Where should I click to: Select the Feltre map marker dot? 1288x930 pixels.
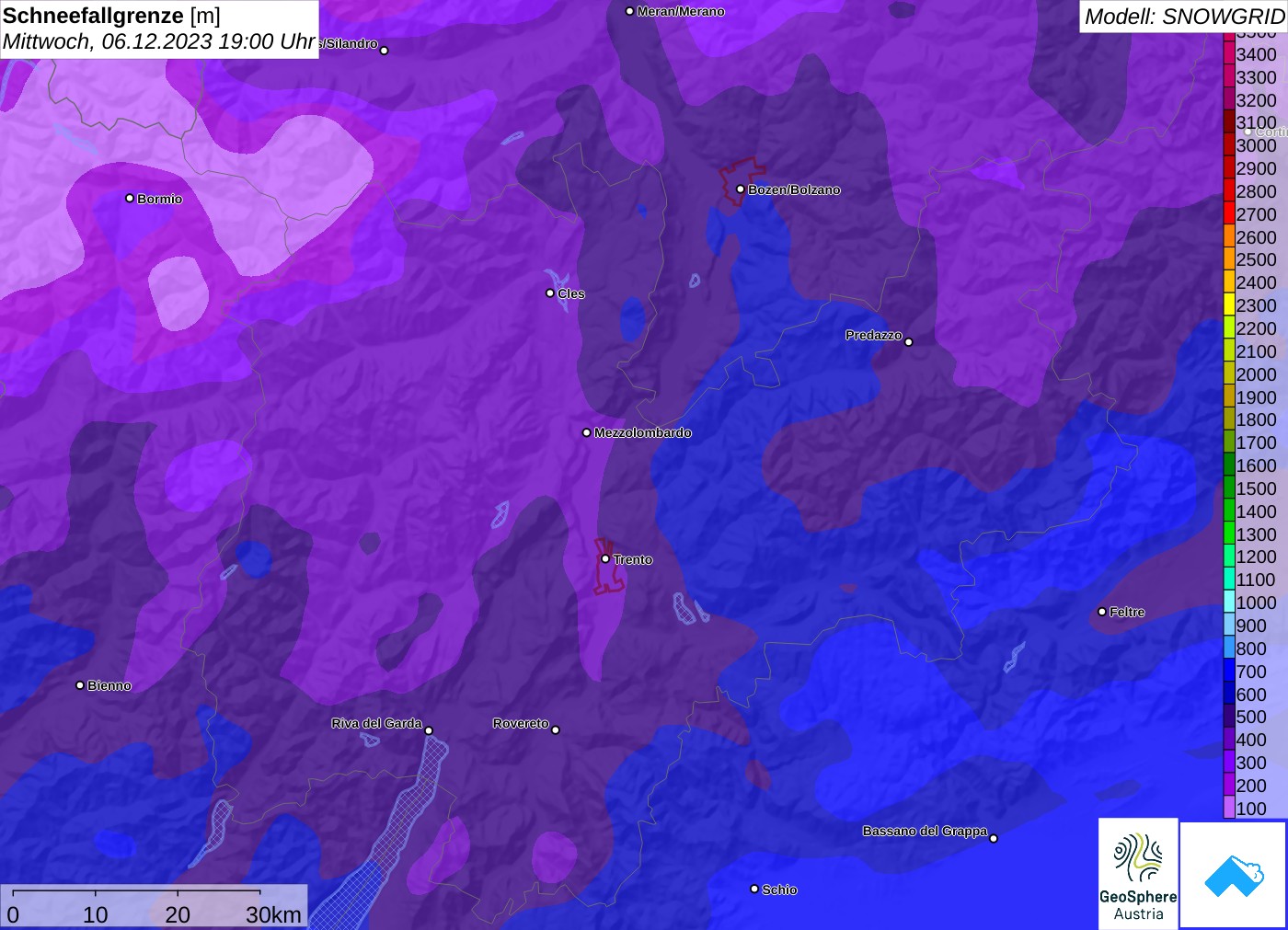pyautogui.click(x=1102, y=612)
